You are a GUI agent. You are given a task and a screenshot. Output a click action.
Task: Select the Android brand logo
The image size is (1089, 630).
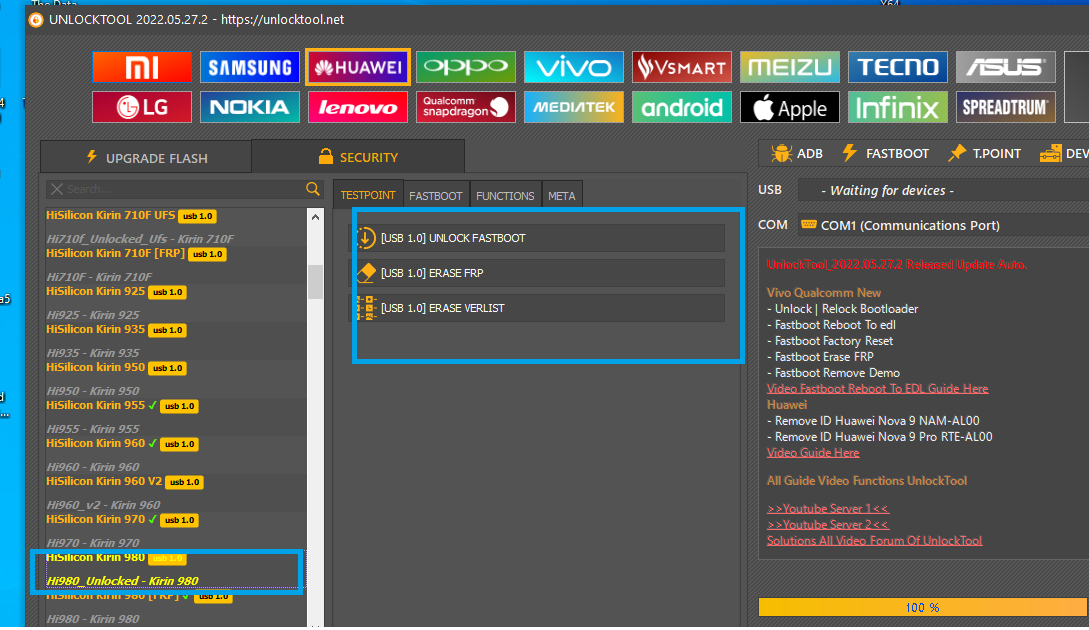(x=682, y=107)
